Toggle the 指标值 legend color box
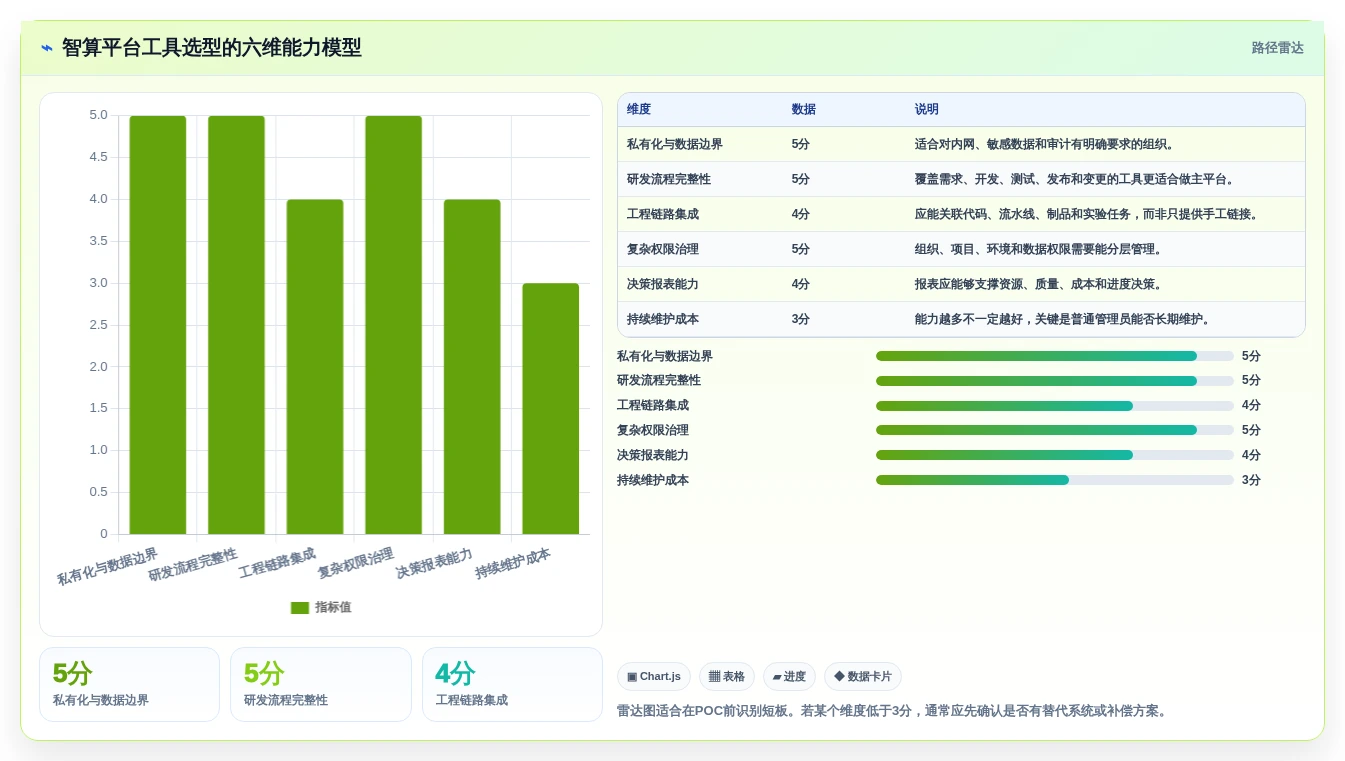This screenshot has height=761, width=1345. click(x=300, y=607)
